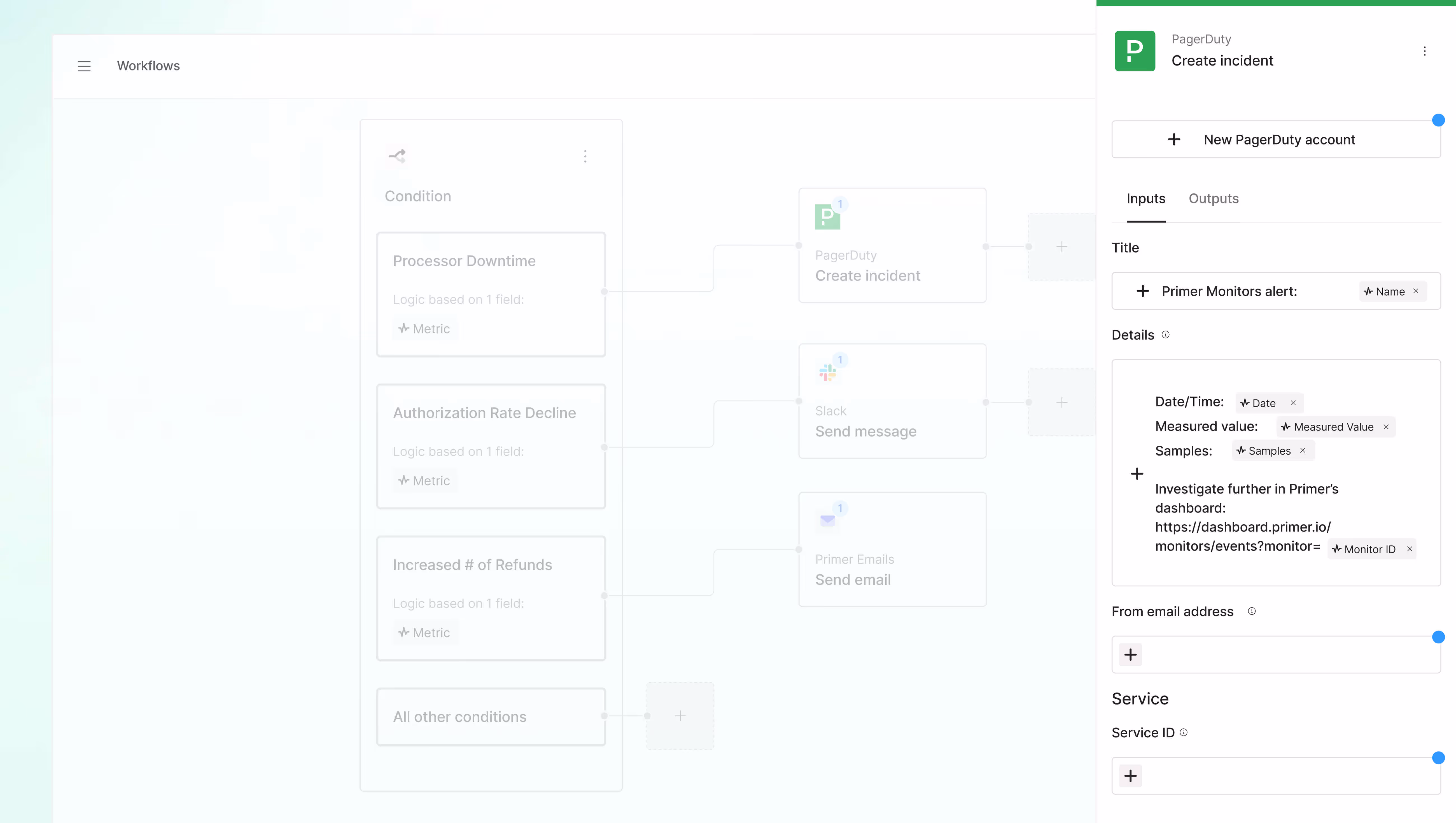
Task: Click plus icon in Service ID field
Action: pos(1130,775)
